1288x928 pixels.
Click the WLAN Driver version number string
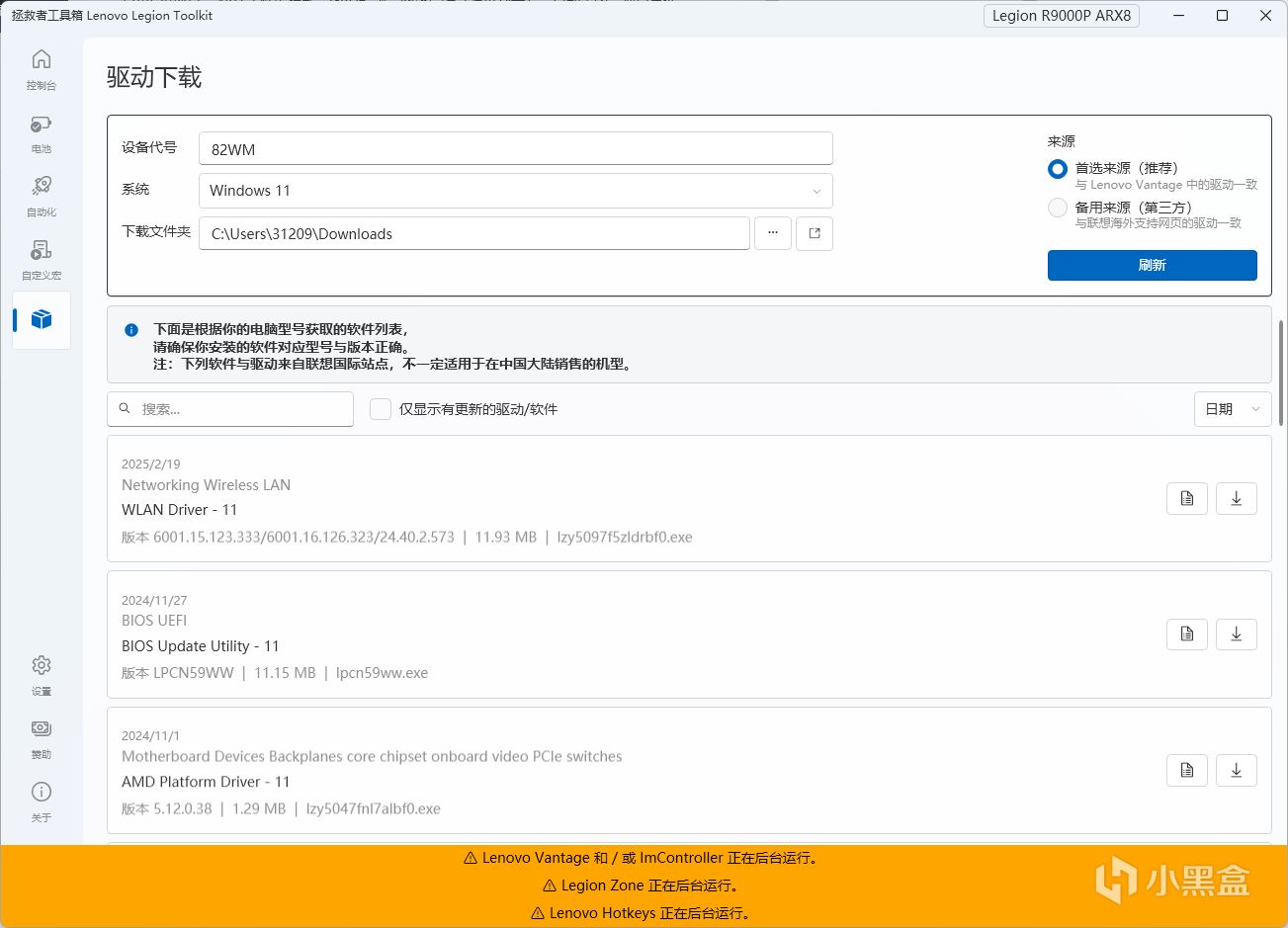click(x=303, y=538)
